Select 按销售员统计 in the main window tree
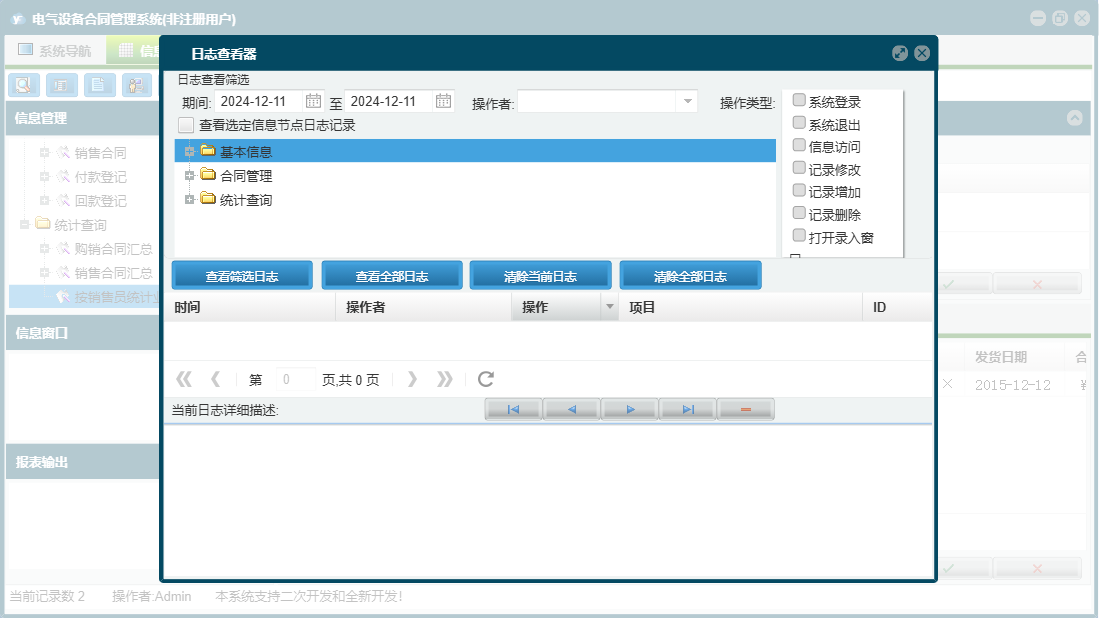The width and height of the screenshot is (1099, 618). click(x=117, y=297)
